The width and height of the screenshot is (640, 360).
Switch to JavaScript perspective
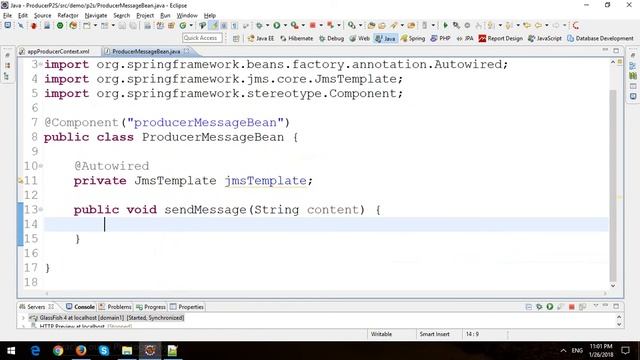click(545, 38)
